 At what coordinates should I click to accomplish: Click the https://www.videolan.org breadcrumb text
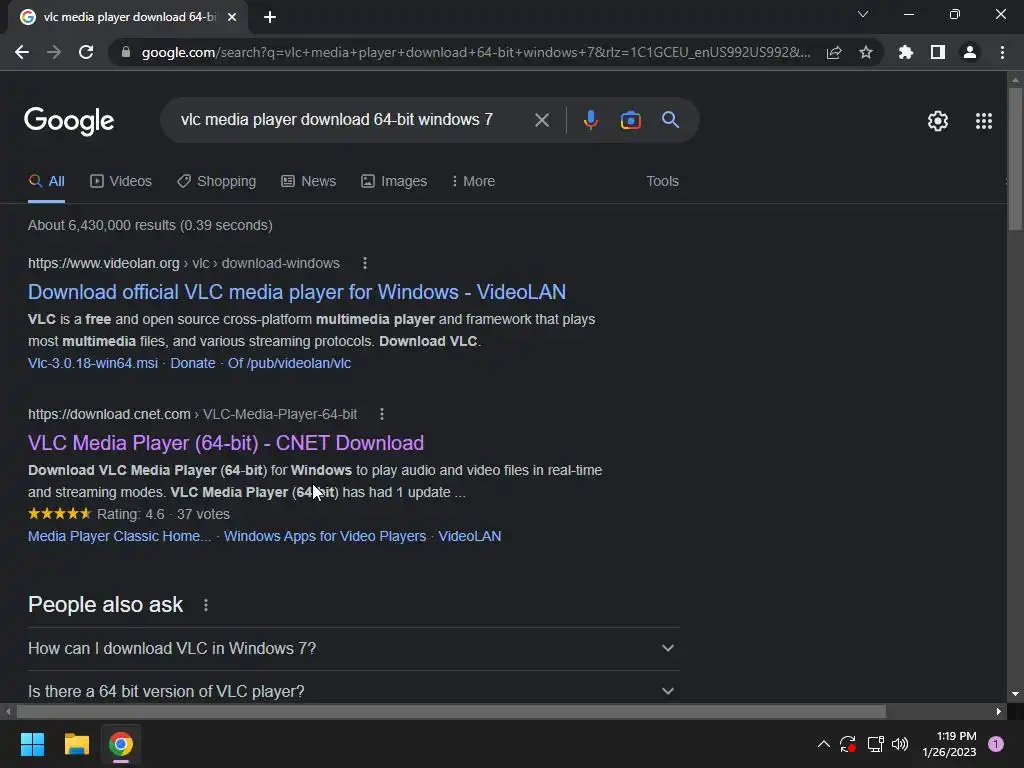[x=104, y=263]
